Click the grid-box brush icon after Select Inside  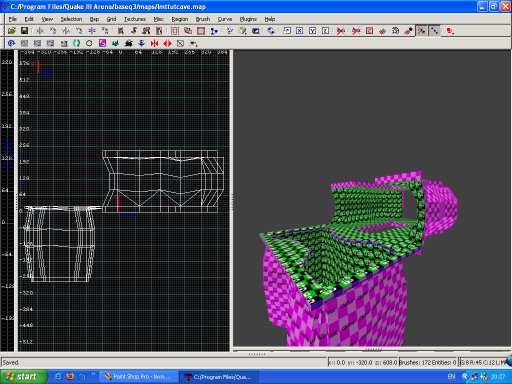tap(175, 31)
